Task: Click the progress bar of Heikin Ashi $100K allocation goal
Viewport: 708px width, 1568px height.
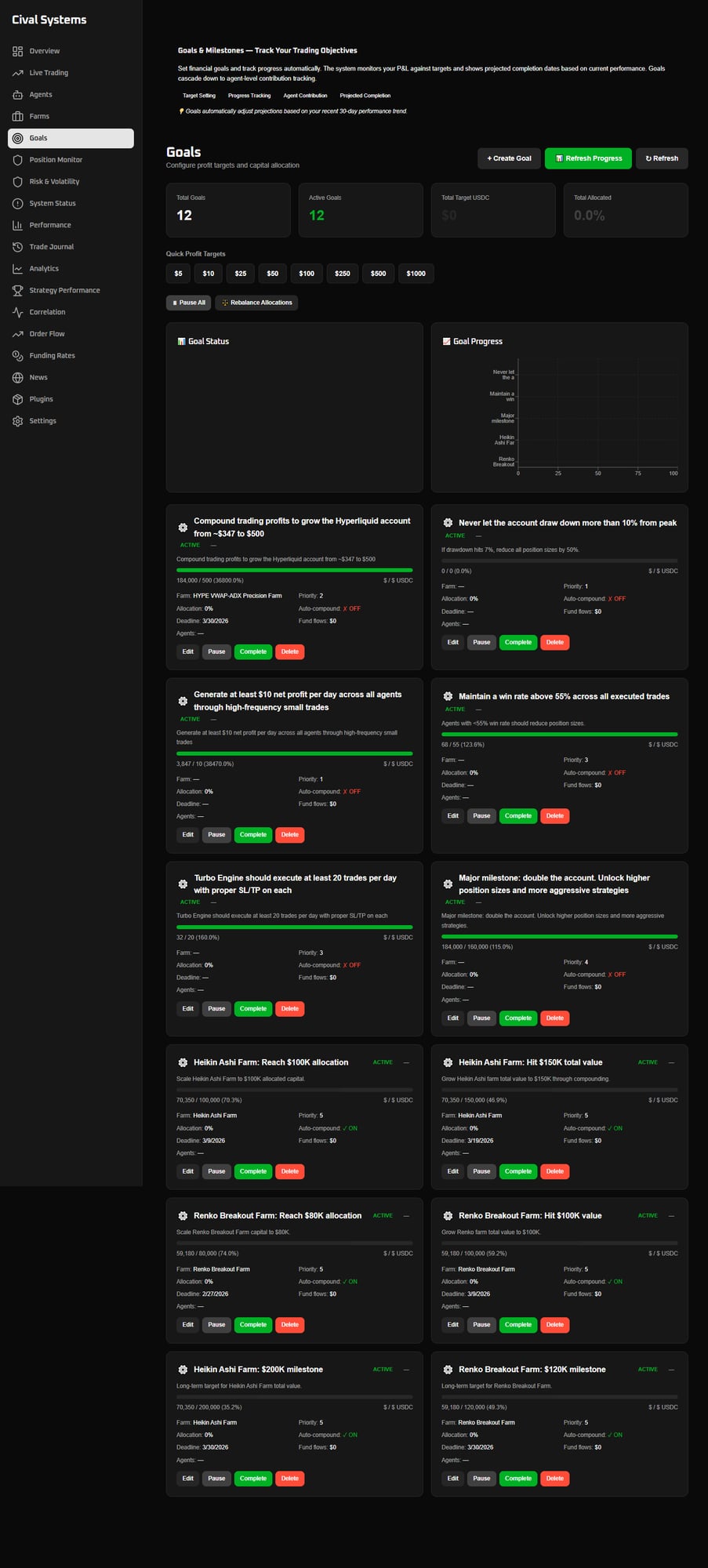Action: [x=294, y=1090]
